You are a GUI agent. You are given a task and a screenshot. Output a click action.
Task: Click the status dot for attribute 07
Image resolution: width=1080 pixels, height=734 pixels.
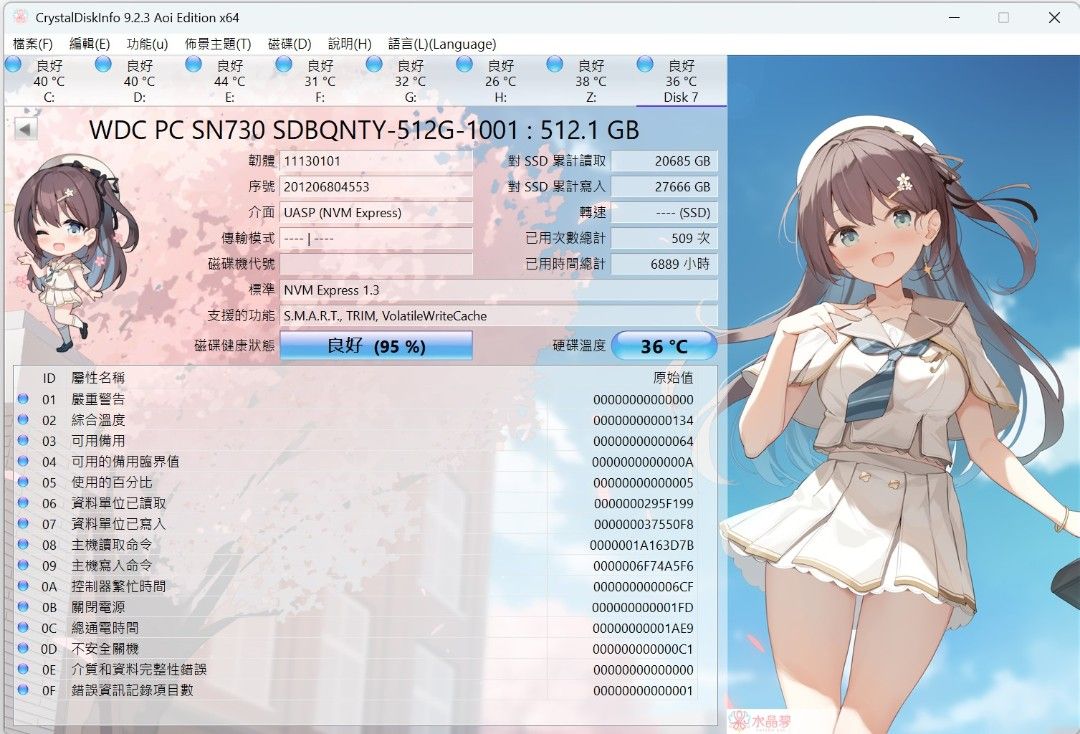23,523
